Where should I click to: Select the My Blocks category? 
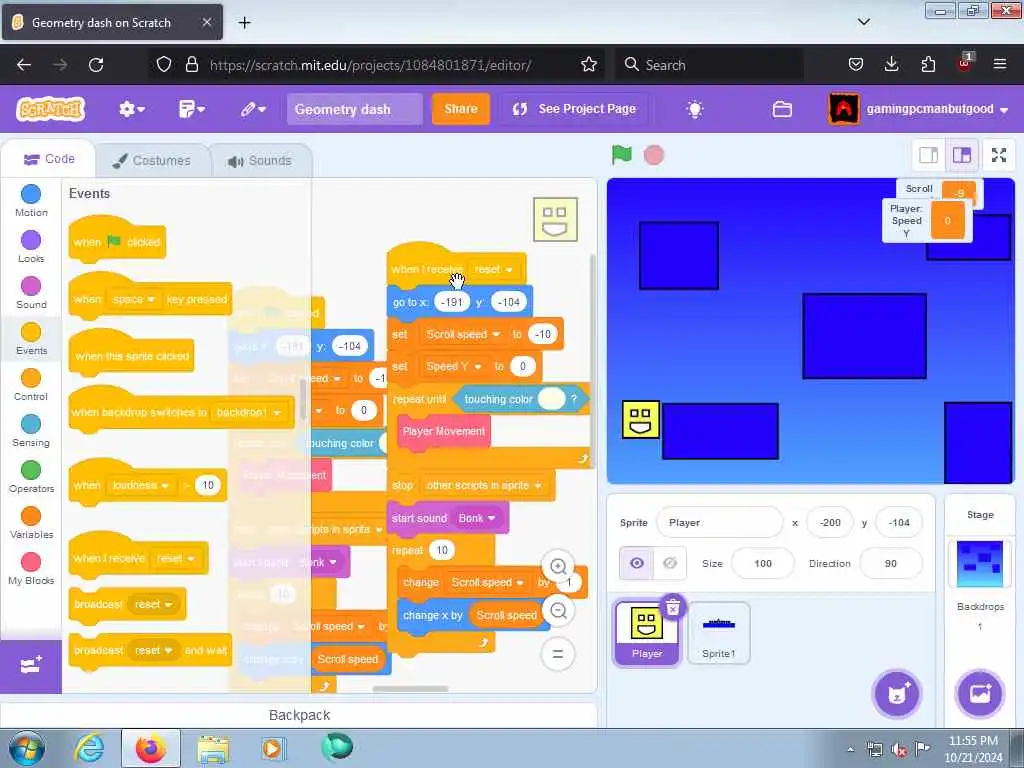coord(31,568)
